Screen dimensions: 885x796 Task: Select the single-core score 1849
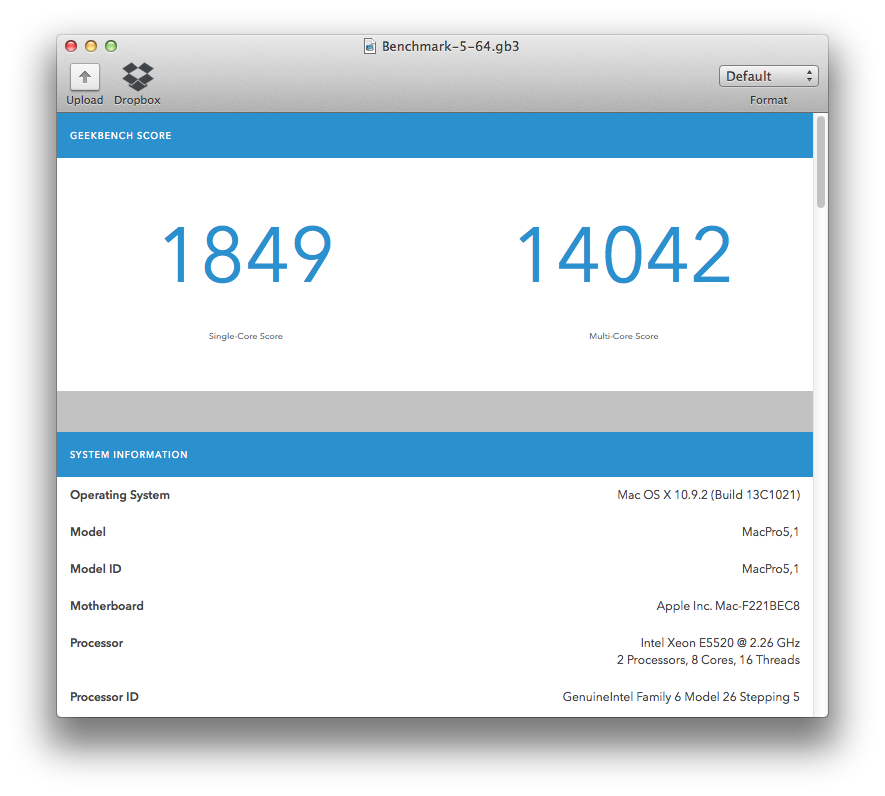(x=247, y=254)
